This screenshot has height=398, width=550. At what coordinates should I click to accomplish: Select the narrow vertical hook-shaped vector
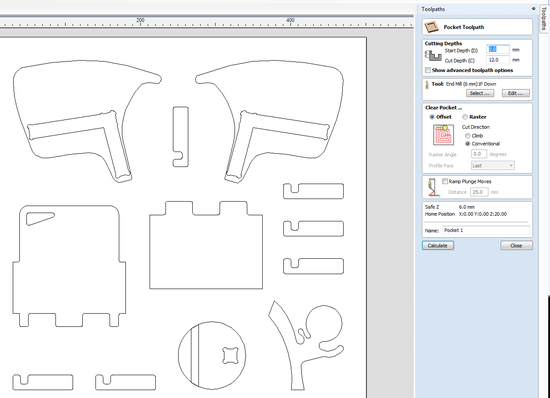tap(181, 136)
